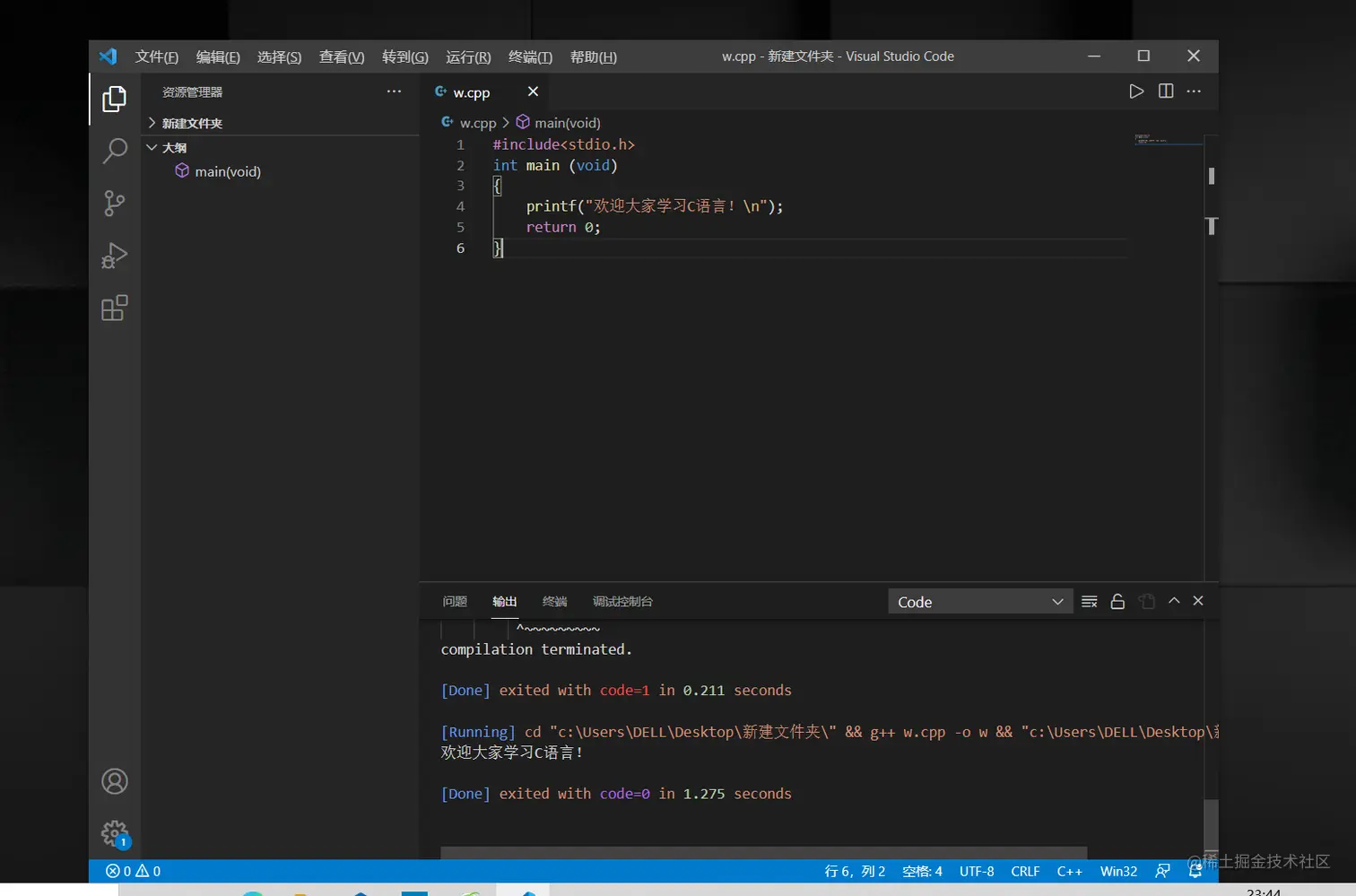Click the CRLF line ending indicator
The width and height of the screenshot is (1356, 896).
1025,871
